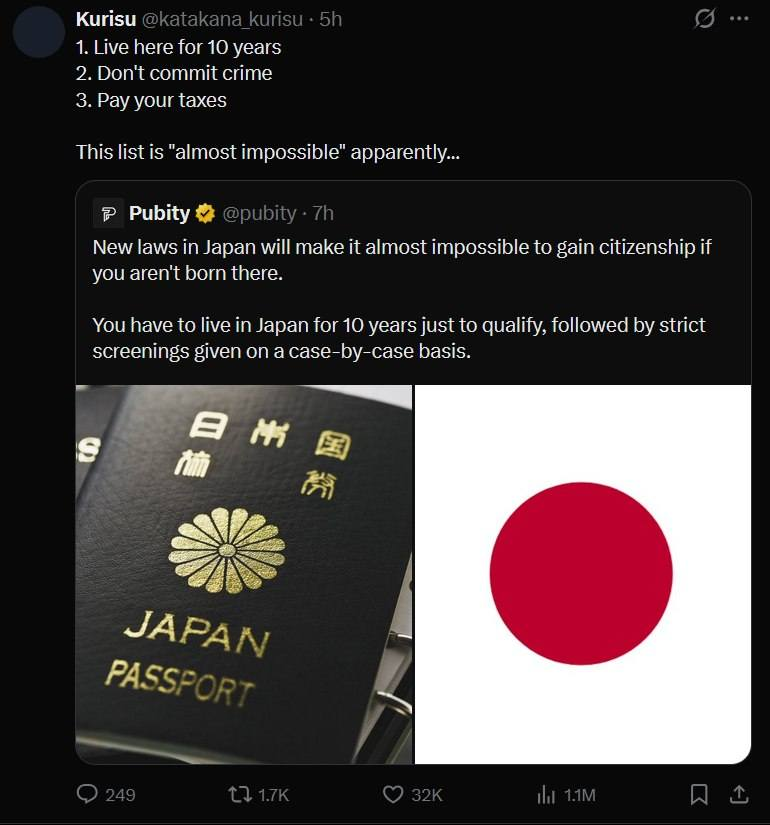The image size is (770, 825).
Task: Open the 7h timestamp on quoted post
Action: point(323,213)
